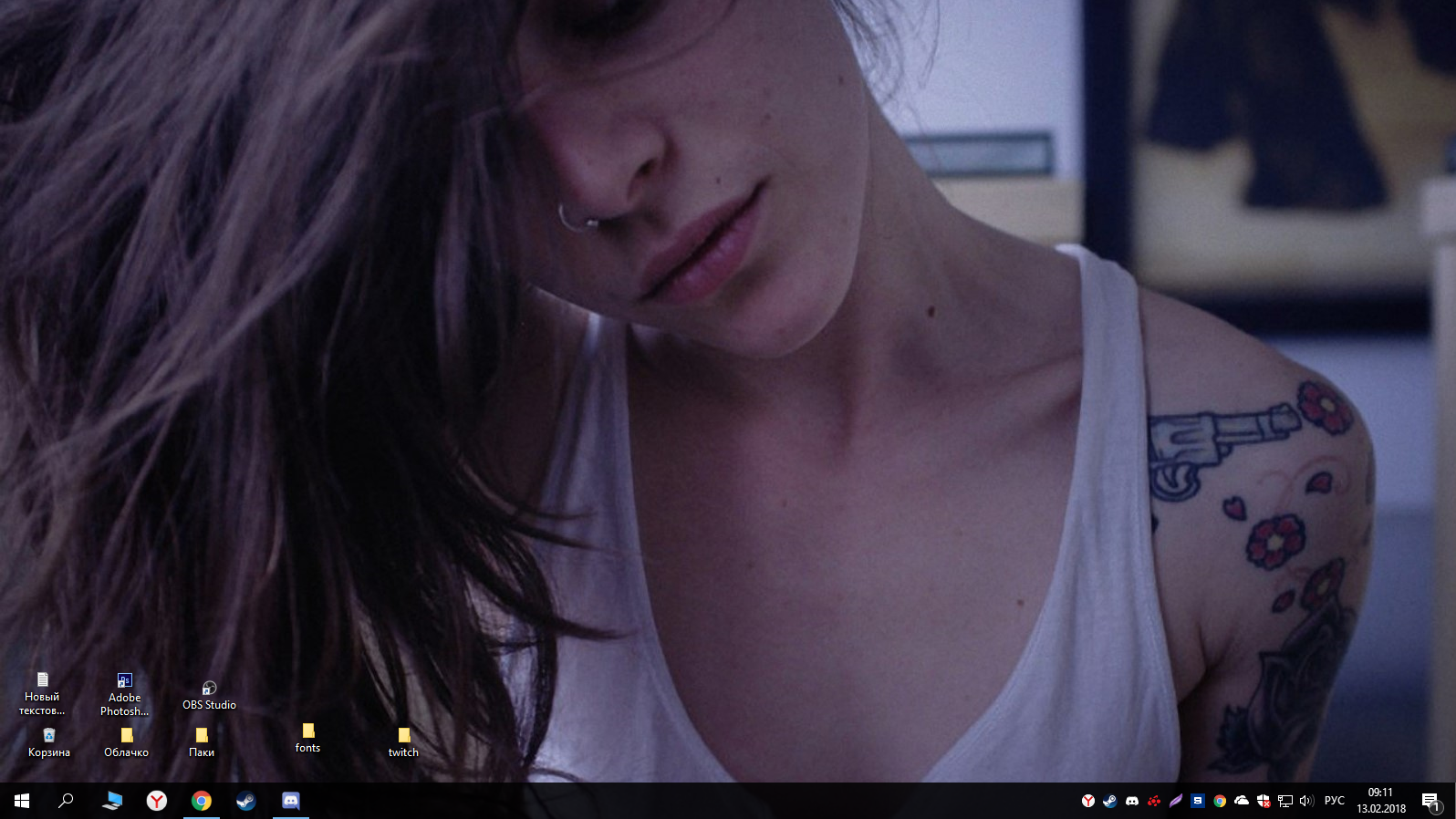The height and width of the screenshot is (819, 1456).
Task: Click Steam icon in system tray
Action: [x=1110, y=801]
